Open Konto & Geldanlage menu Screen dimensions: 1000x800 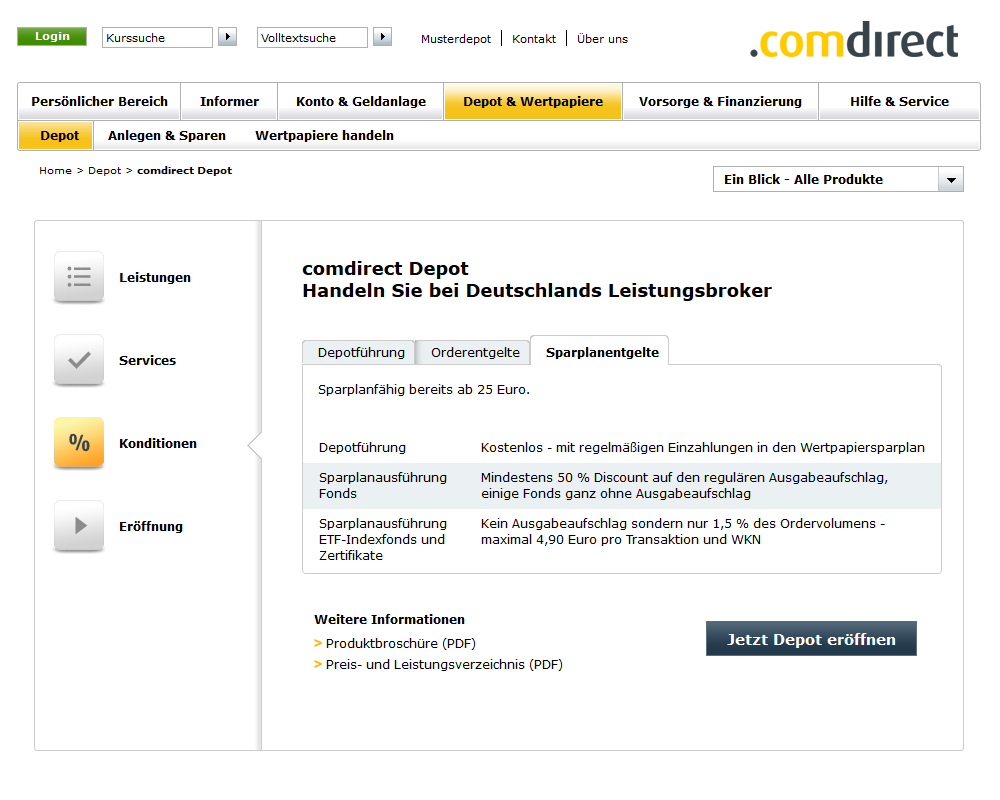pos(361,101)
